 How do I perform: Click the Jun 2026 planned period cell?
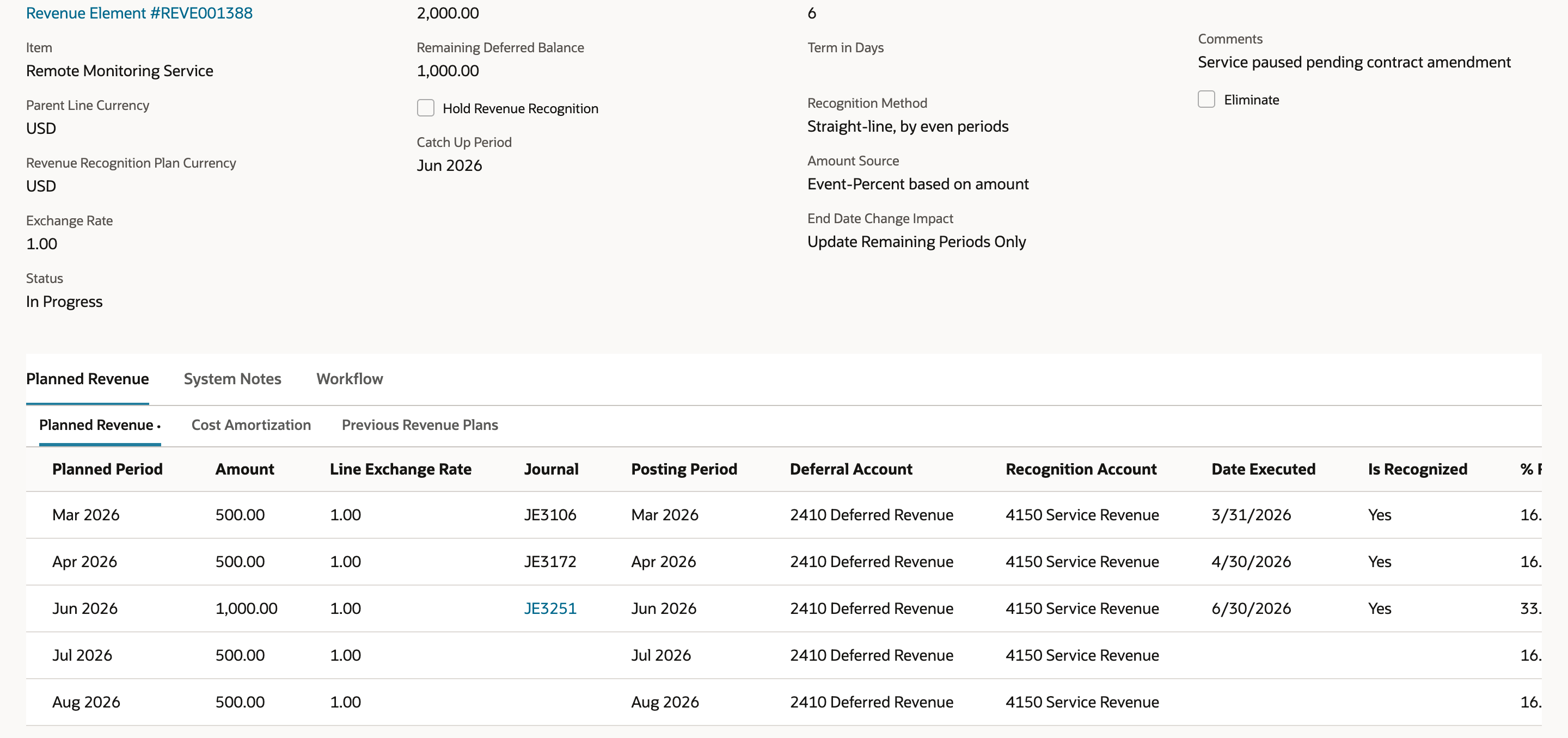[84, 608]
